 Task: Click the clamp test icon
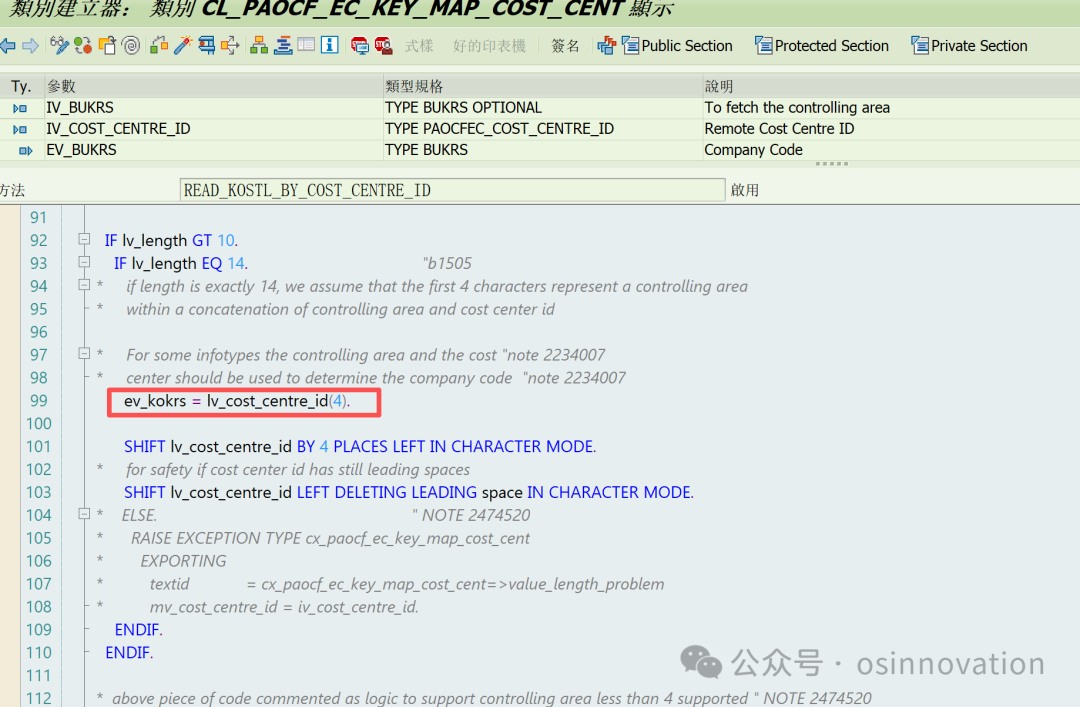pos(206,45)
